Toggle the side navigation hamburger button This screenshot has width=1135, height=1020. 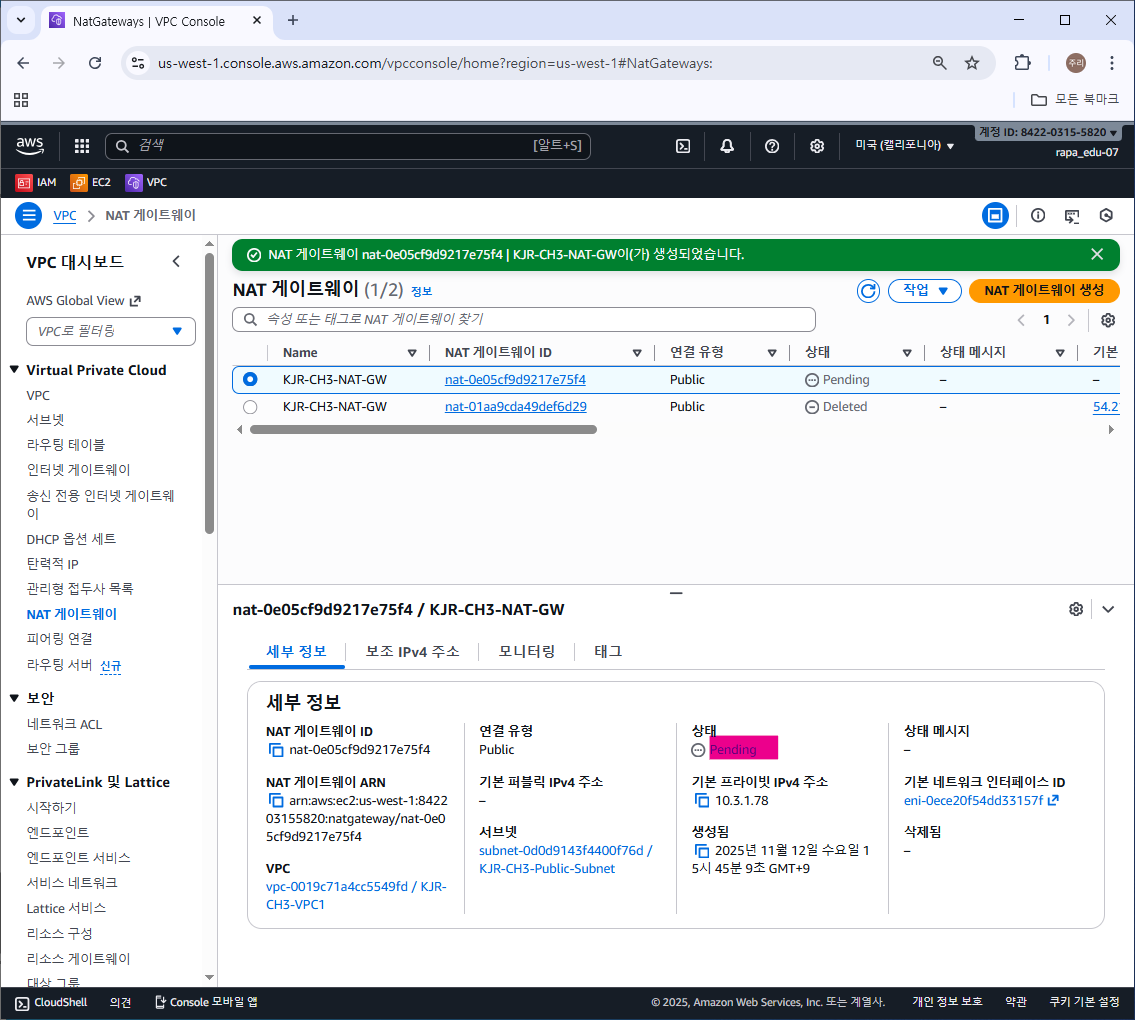point(28,215)
